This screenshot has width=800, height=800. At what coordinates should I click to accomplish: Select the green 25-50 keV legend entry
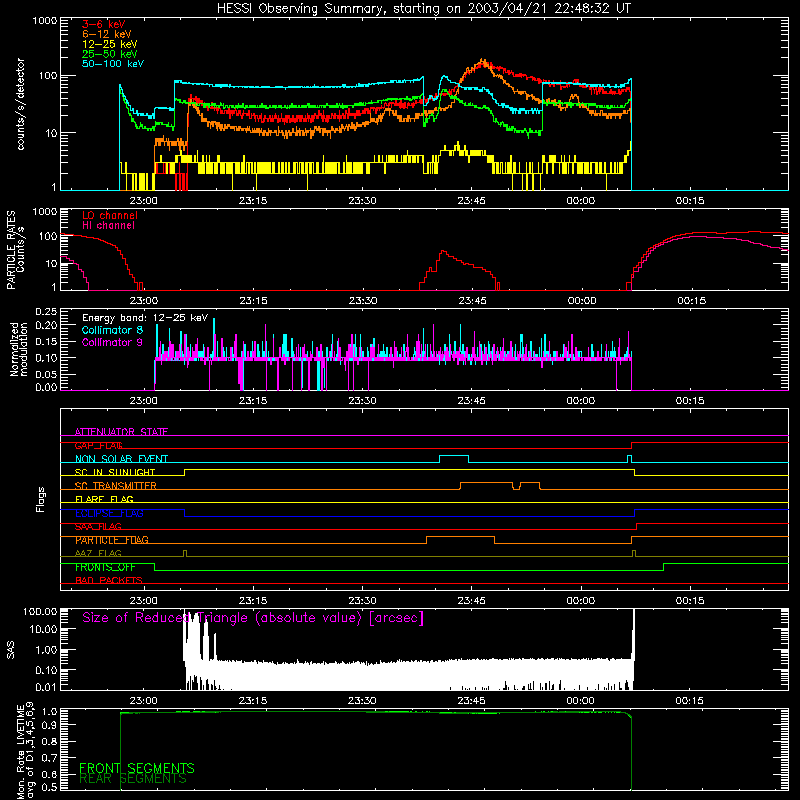point(109,54)
